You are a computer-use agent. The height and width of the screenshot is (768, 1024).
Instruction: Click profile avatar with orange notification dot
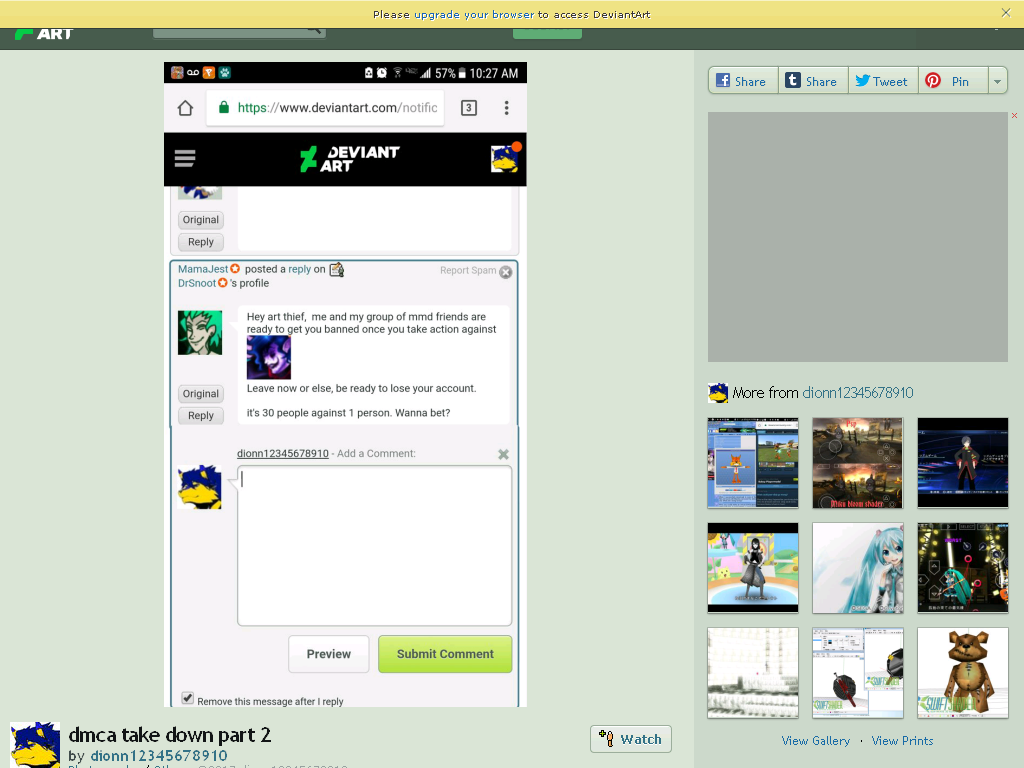(x=505, y=159)
